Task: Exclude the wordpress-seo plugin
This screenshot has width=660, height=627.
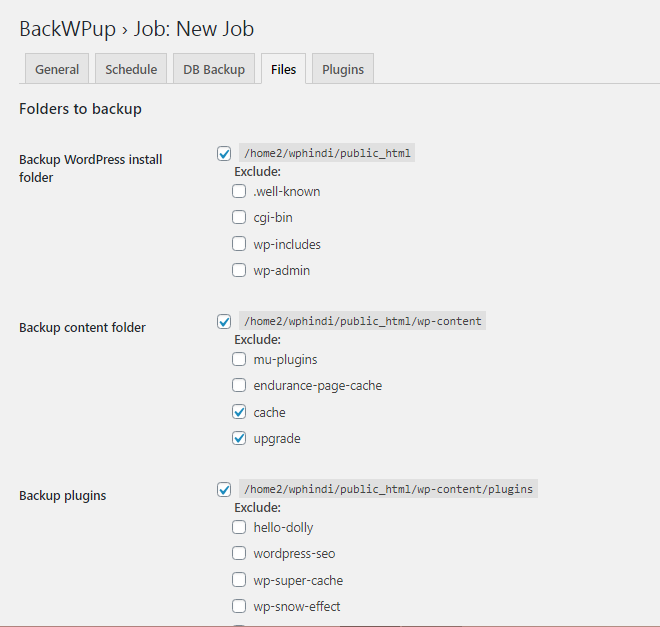Action: 239,553
